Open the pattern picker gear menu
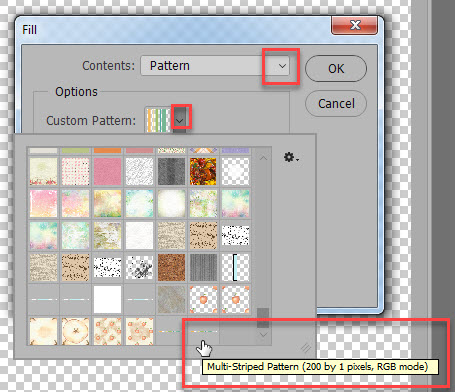 [x=291, y=157]
